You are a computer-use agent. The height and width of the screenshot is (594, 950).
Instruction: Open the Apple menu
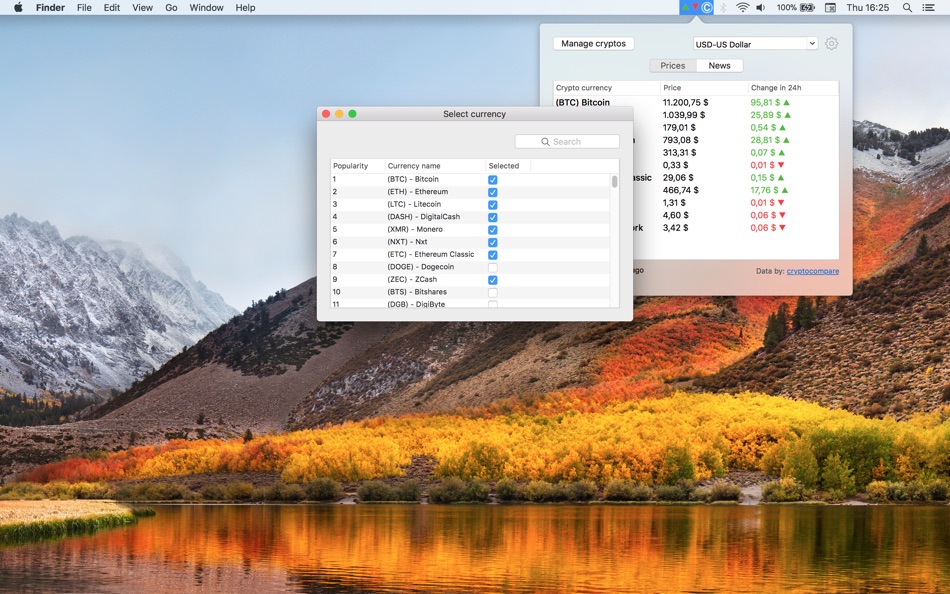tap(18, 7)
